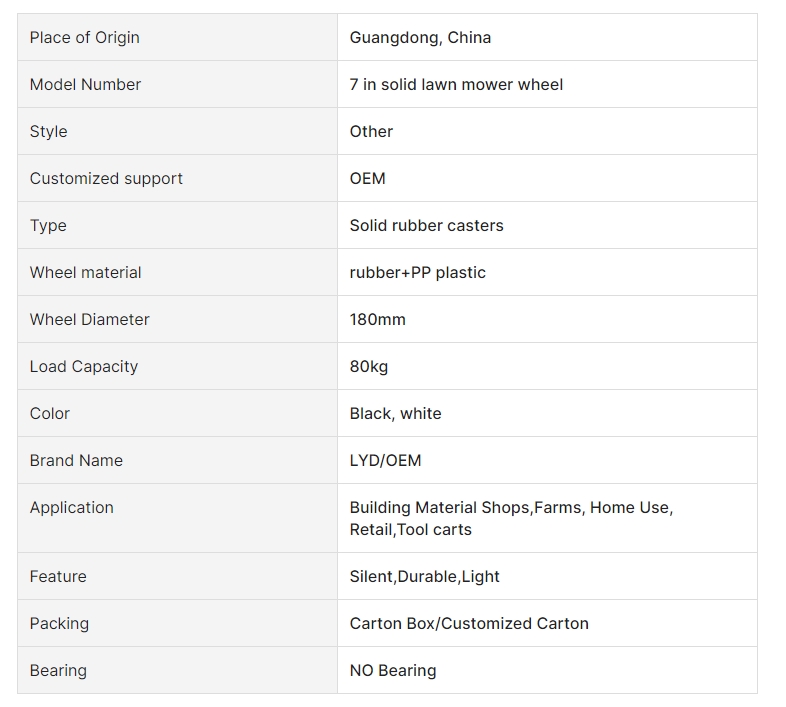Click the 'Black, white' color value
Screen dimensions: 786x707
[396, 414]
